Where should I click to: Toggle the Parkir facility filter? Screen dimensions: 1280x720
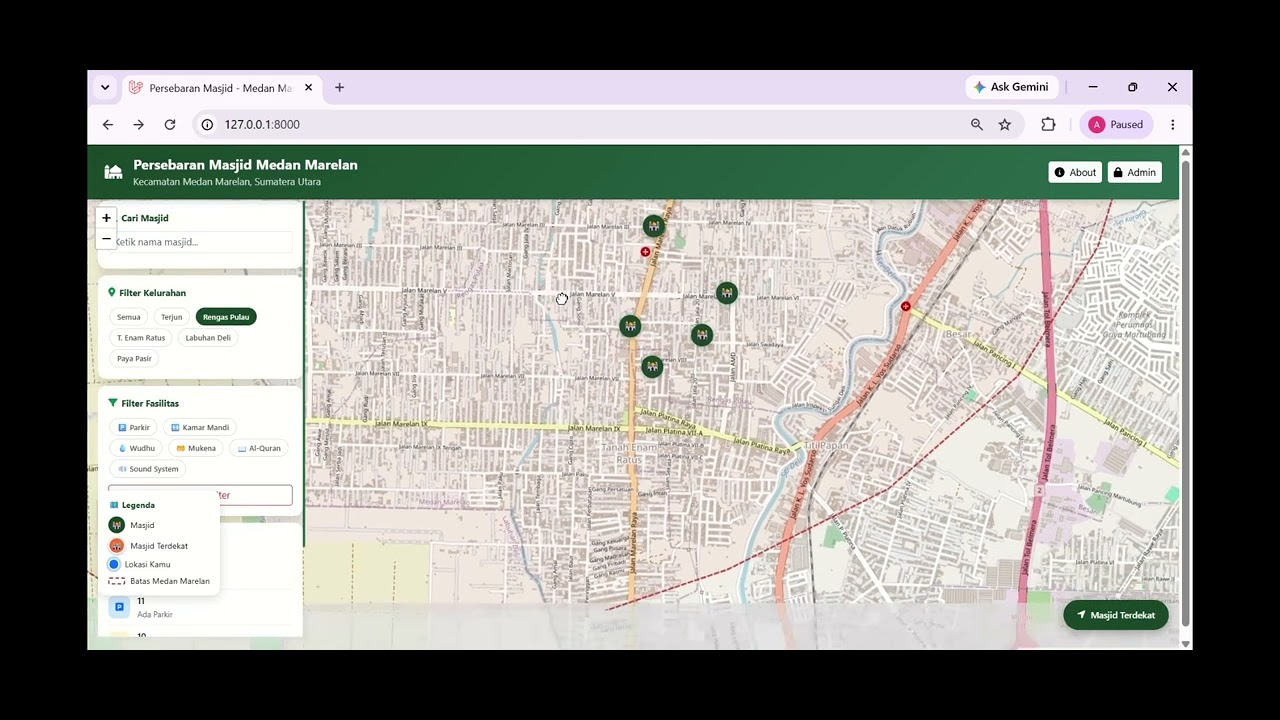[134, 428]
